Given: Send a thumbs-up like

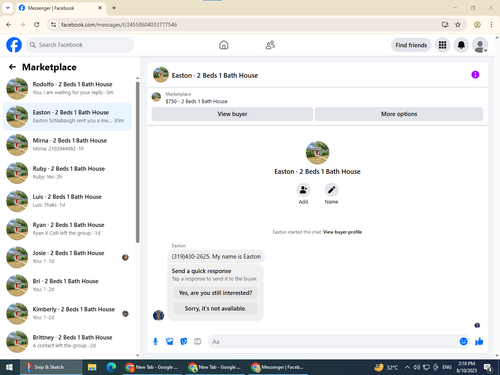Looking at the screenshot, I should point(479,341).
